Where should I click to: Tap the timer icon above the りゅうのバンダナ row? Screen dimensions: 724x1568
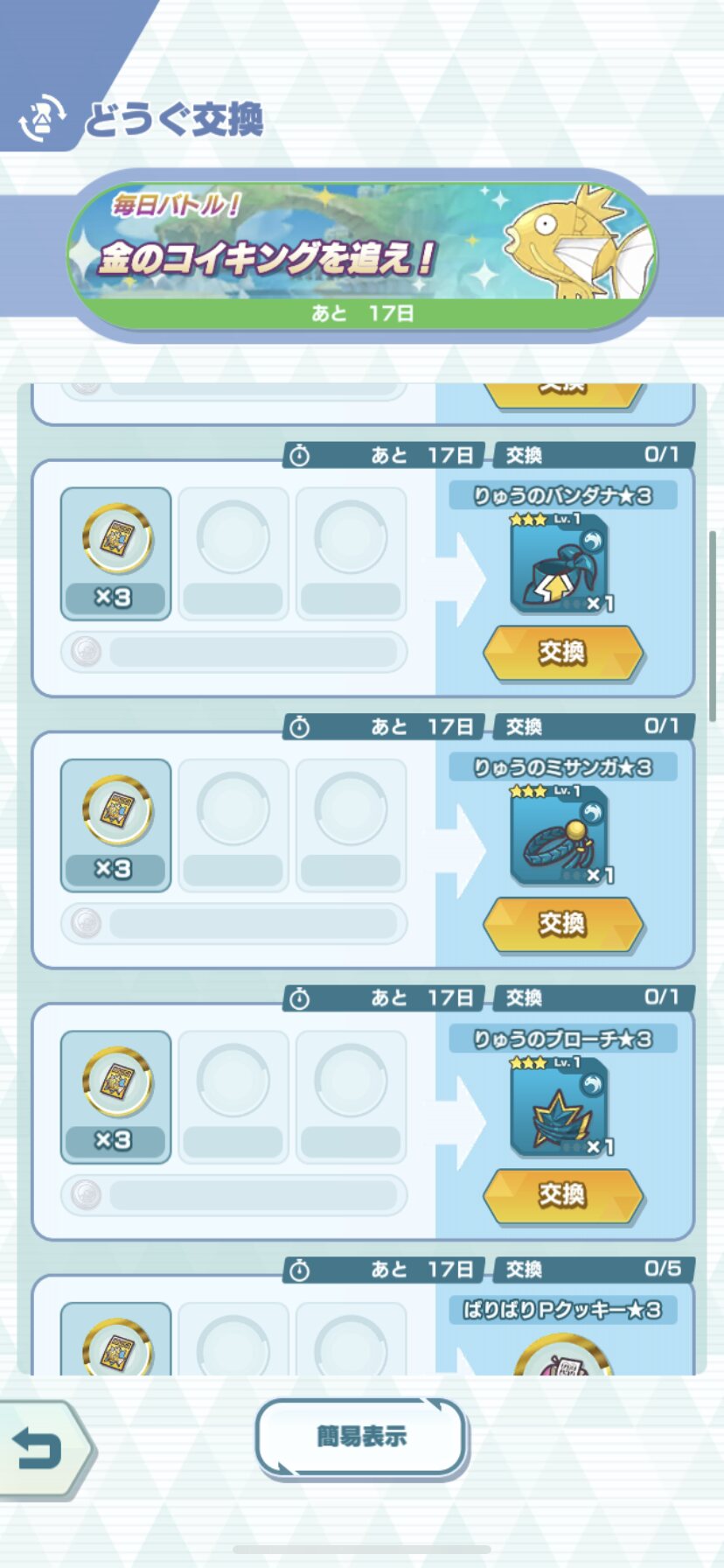[299, 455]
